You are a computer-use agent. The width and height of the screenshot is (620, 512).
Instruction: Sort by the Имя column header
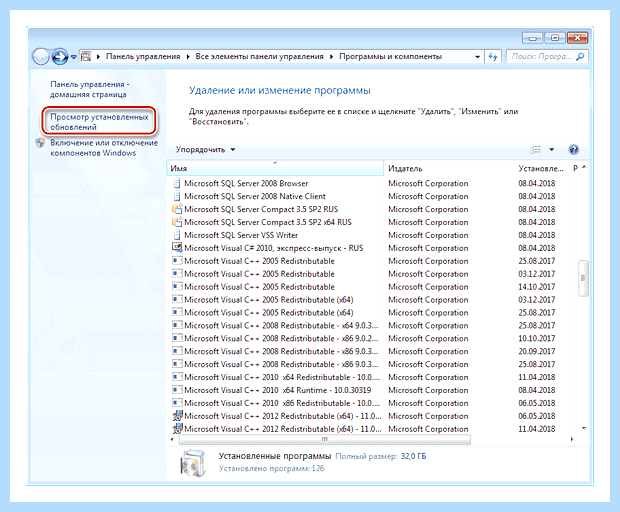[x=275, y=168]
